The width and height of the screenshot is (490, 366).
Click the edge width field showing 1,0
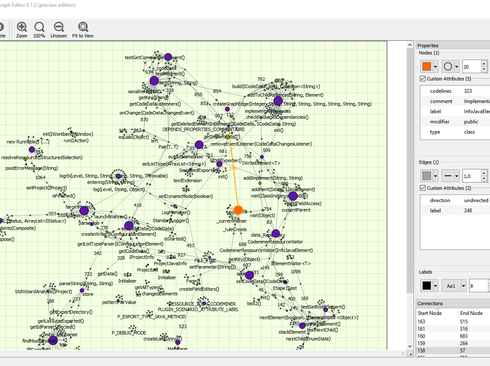tap(471, 176)
